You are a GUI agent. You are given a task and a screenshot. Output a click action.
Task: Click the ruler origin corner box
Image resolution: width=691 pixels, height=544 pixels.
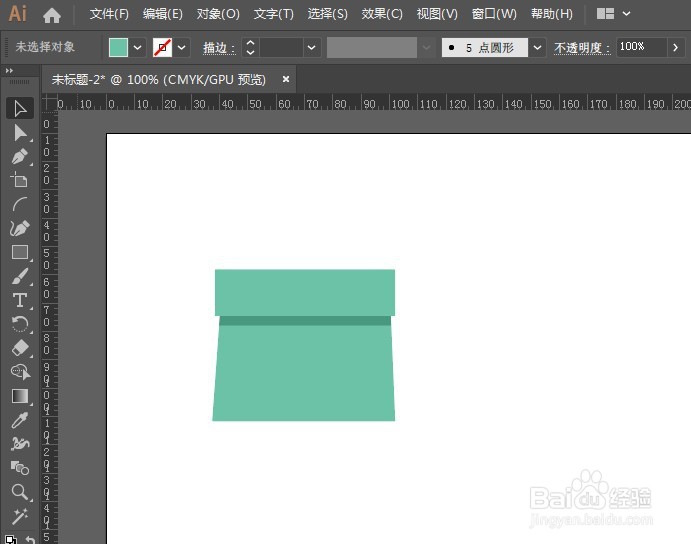49,103
